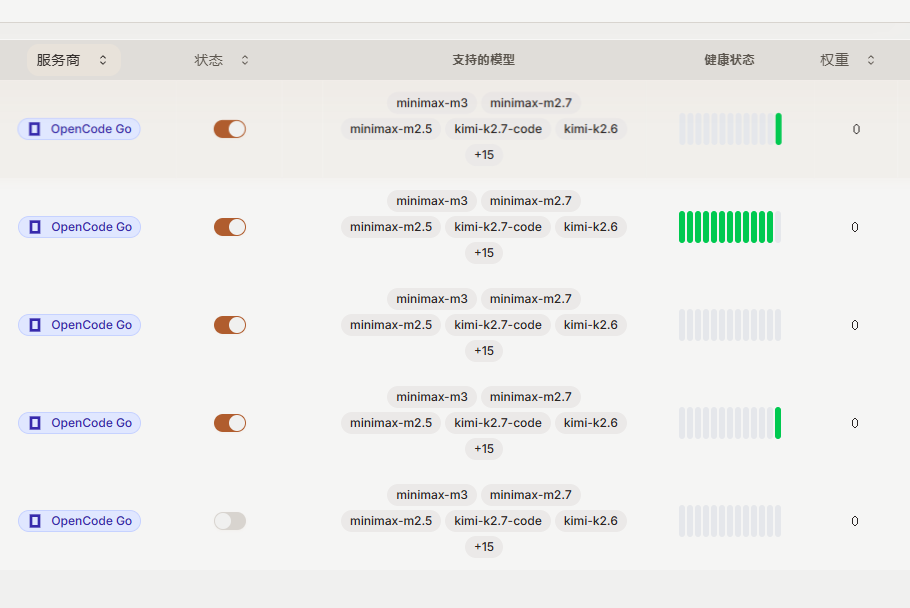Turn off the second row's status switch
Image resolution: width=910 pixels, height=608 pixels.
pyautogui.click(x=230, y=227)
